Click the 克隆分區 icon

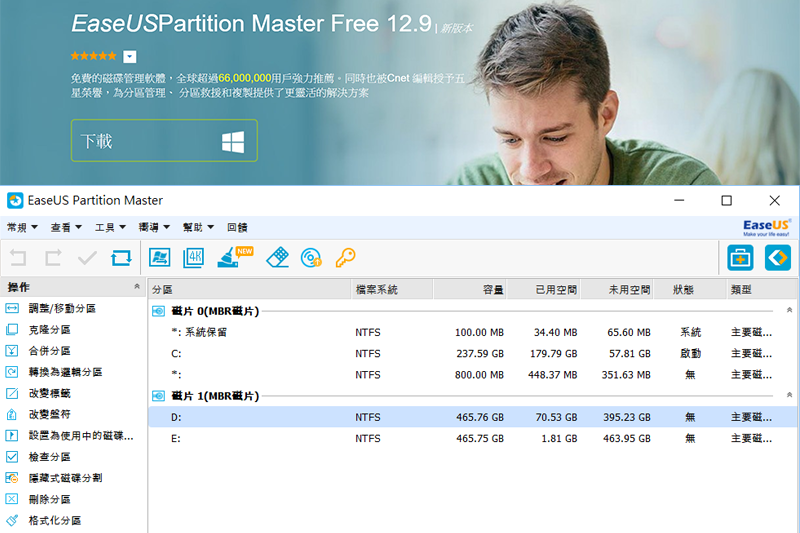tap(12, 329)
